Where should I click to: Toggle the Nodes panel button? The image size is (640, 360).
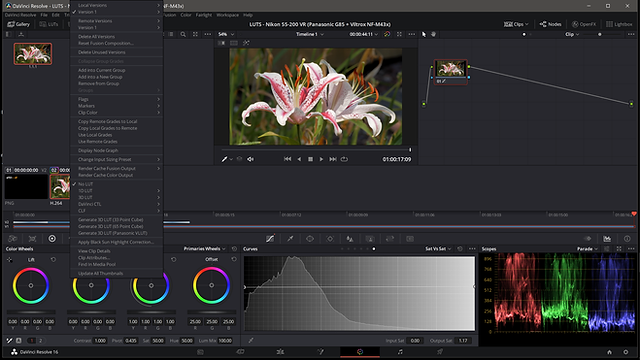550,24
